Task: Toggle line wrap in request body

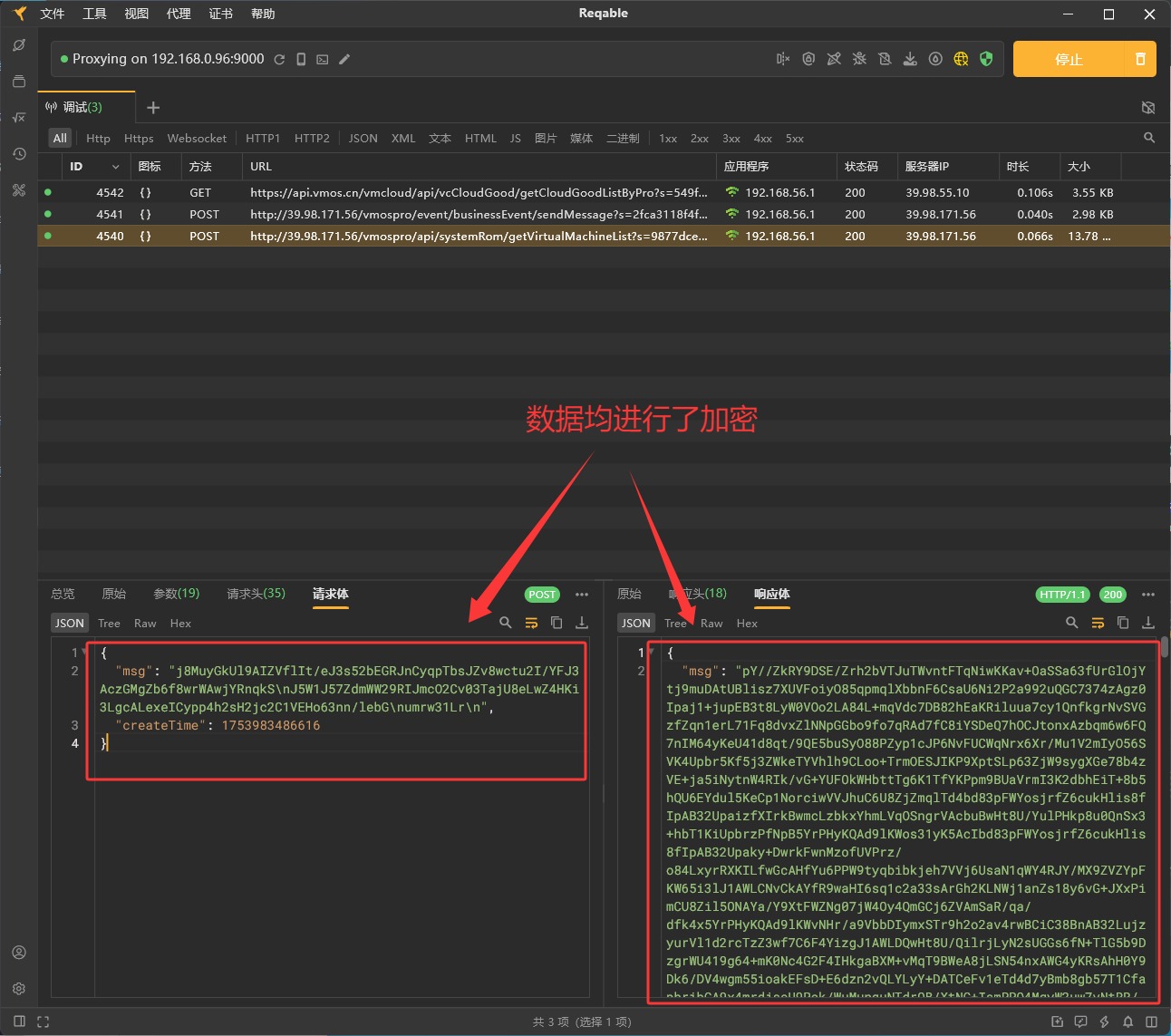Action: 531,623
